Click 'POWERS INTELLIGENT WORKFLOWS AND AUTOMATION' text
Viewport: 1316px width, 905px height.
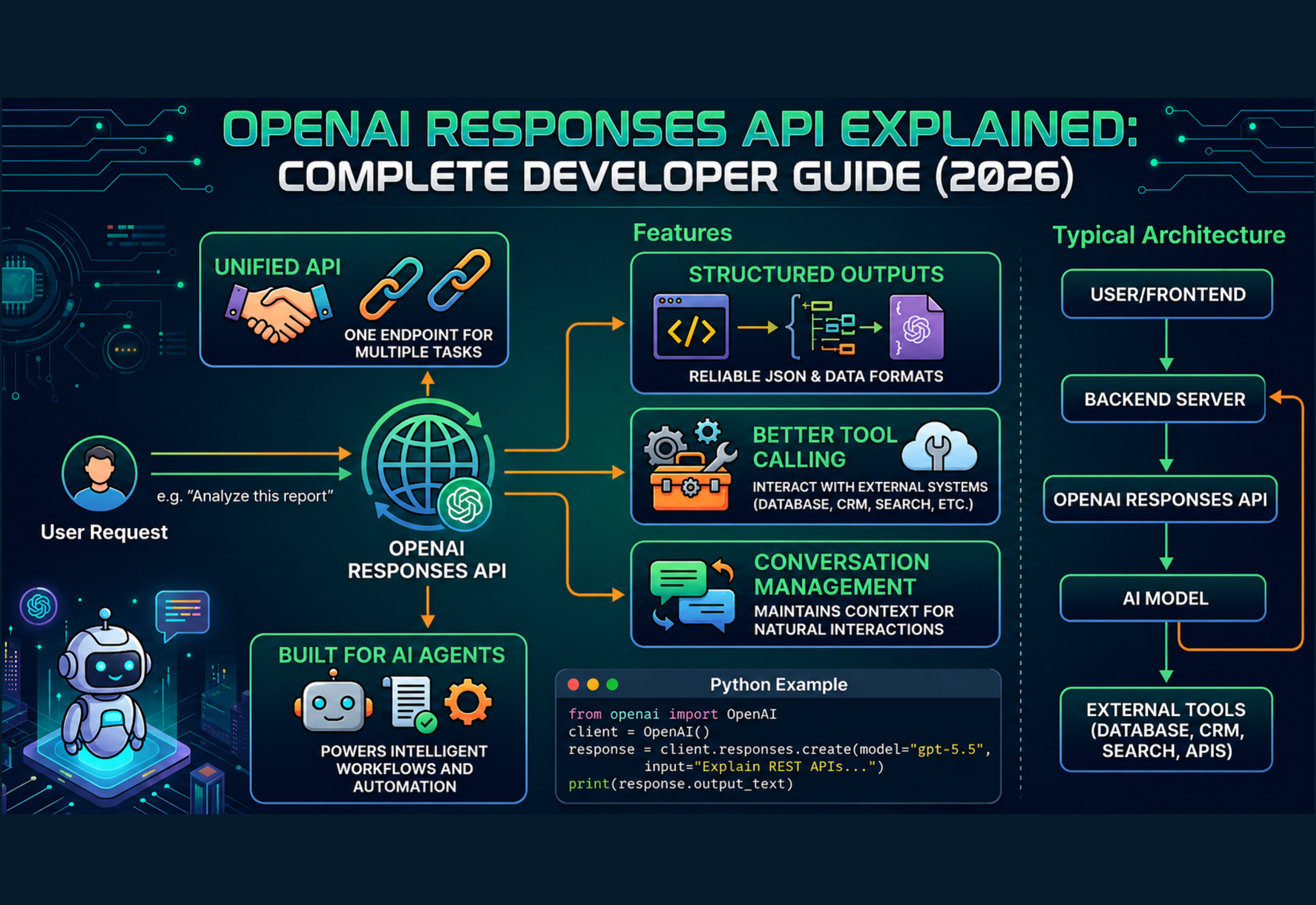click(404, 768)
